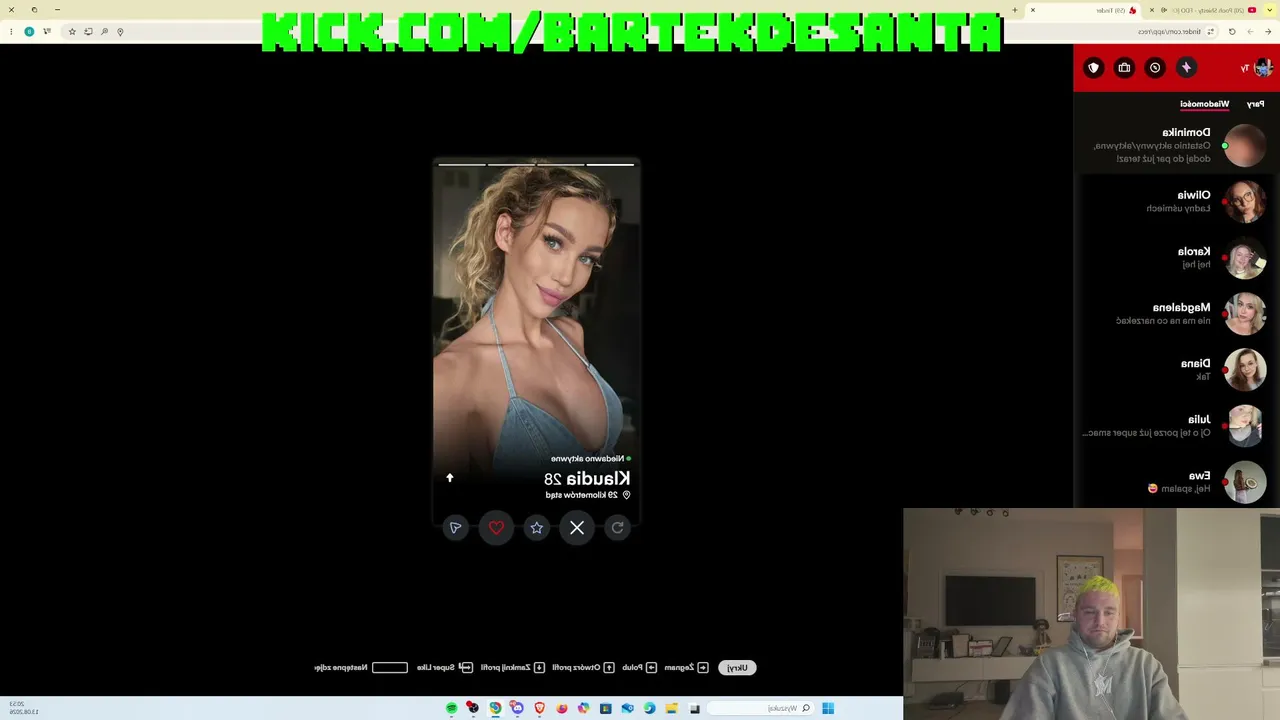
Task: Click the Windows taskbar search box
Action: (x=759, y=709)
